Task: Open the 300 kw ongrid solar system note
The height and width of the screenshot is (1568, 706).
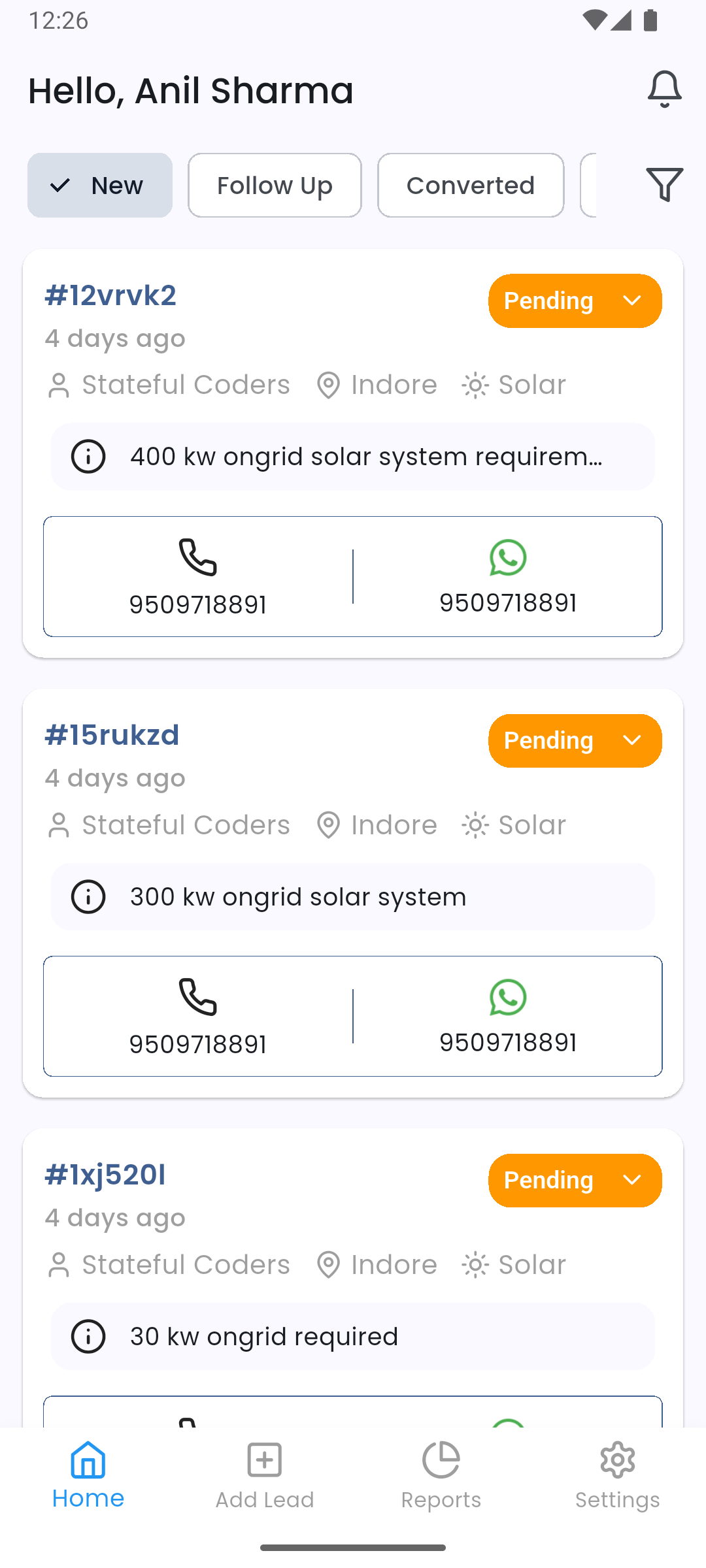Action: (298, 897)
